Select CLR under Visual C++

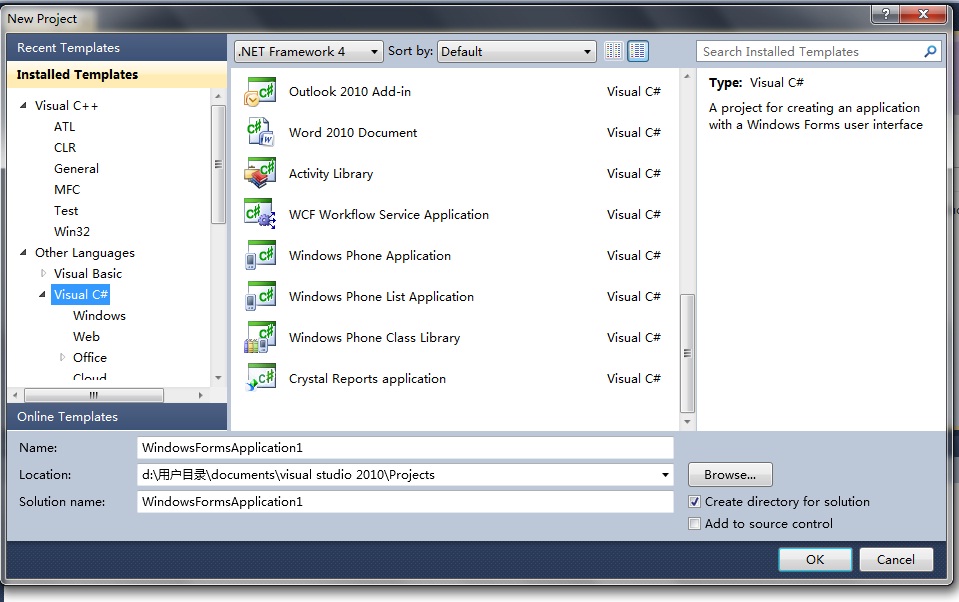pos(65,147)
